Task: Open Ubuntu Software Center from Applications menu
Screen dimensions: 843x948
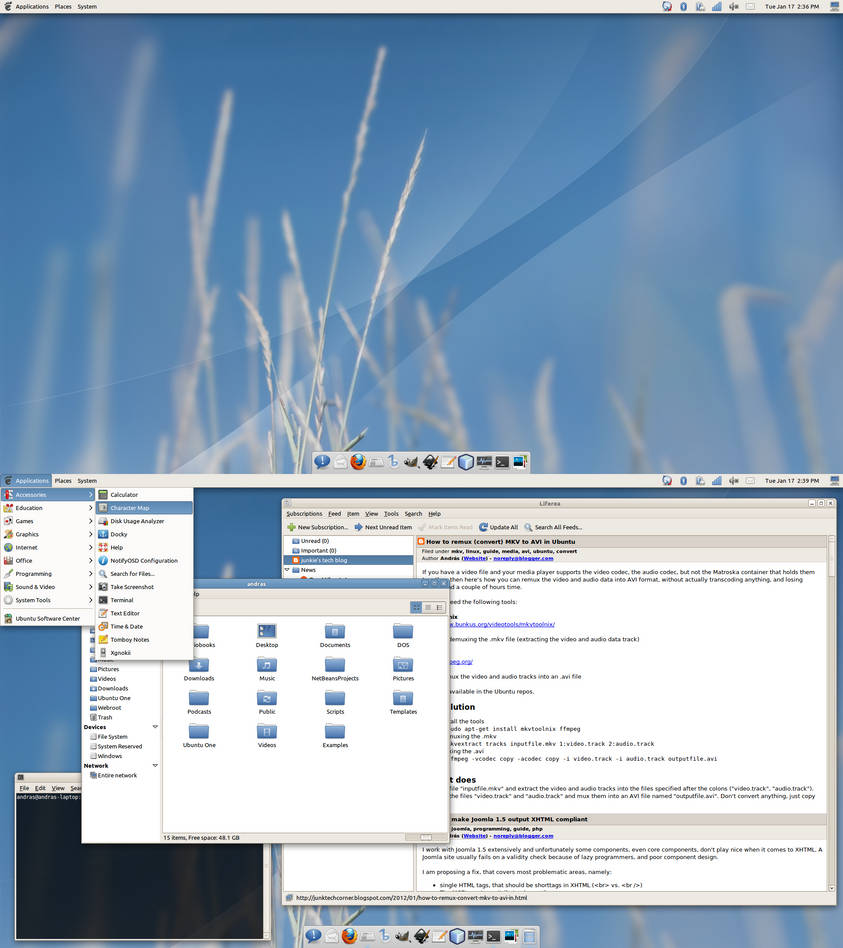Action: 47,618
